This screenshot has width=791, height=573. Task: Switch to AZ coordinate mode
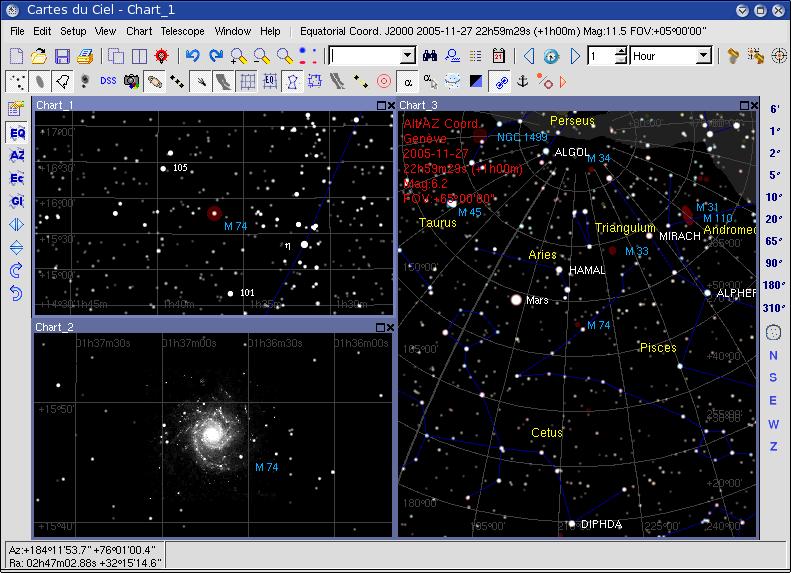[x=17, y=156]
